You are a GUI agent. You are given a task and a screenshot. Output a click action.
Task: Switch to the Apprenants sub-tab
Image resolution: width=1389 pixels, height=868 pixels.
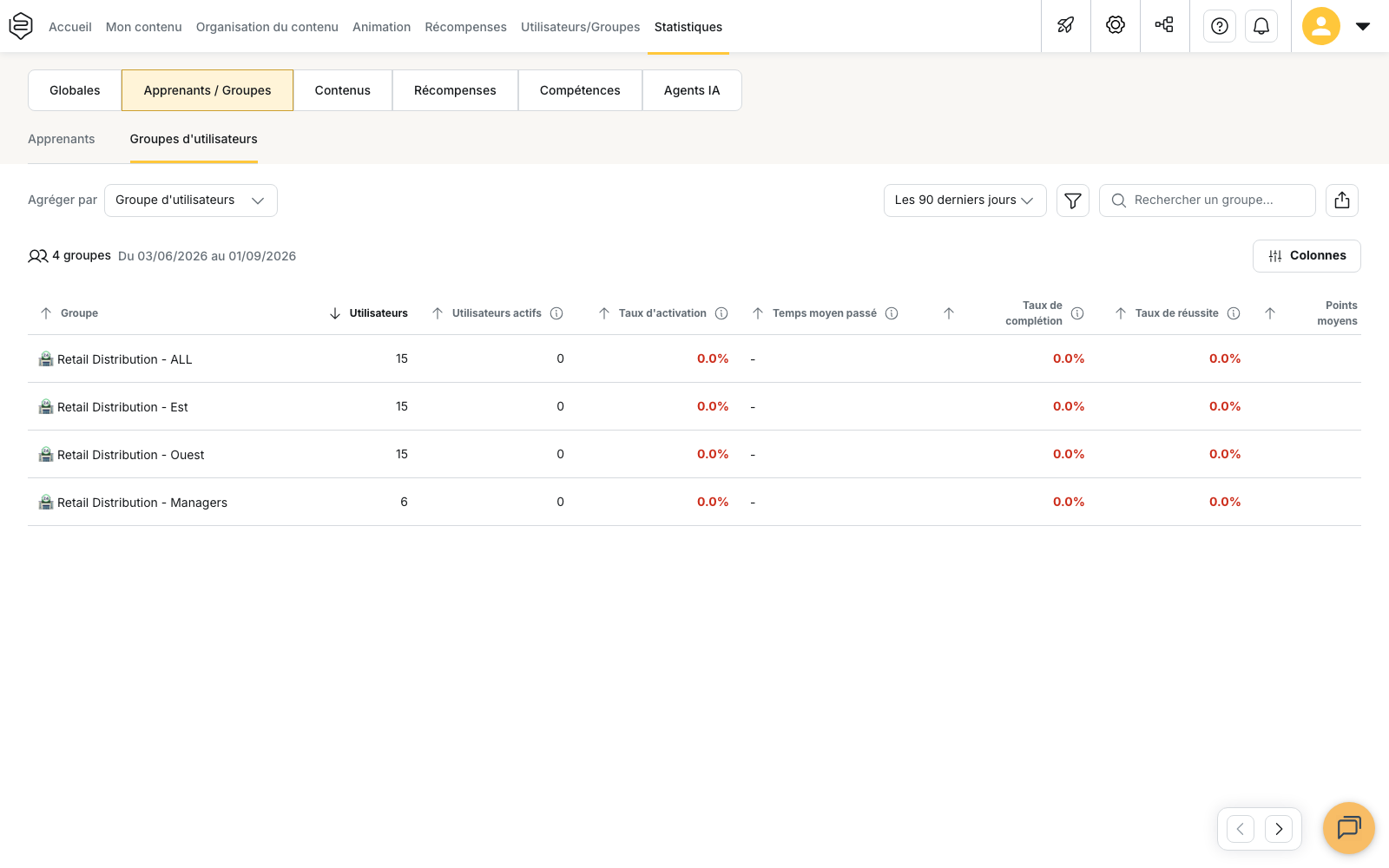(x=62, y=139)
